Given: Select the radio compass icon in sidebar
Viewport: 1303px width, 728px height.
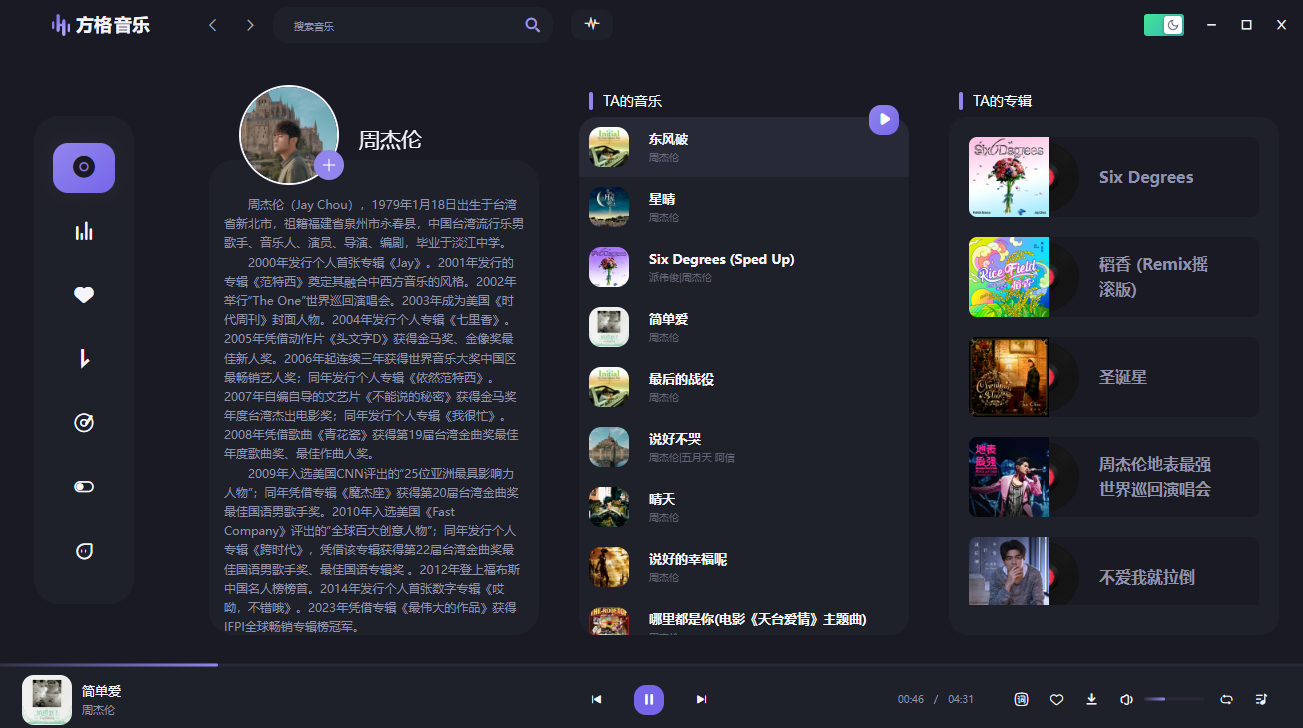Looking at the screenshot, I should coord(83,423).
